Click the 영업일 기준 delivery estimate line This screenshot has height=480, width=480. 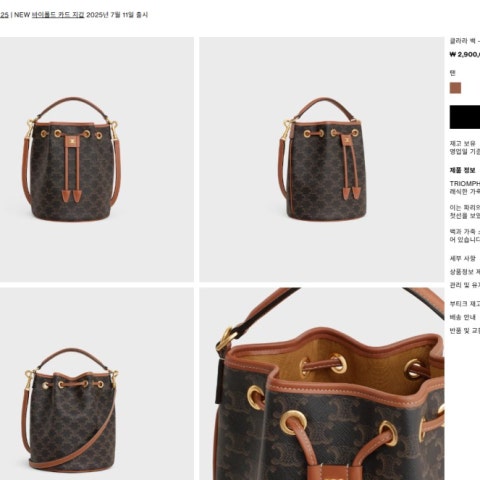(465, 152)
